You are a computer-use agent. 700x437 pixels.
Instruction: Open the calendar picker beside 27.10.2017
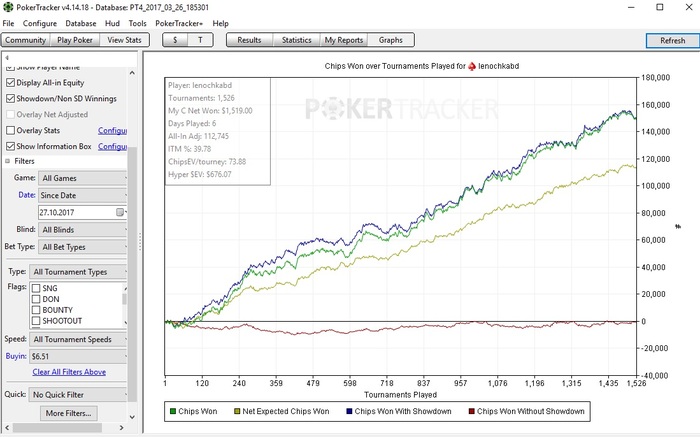(x=121, y=212)
